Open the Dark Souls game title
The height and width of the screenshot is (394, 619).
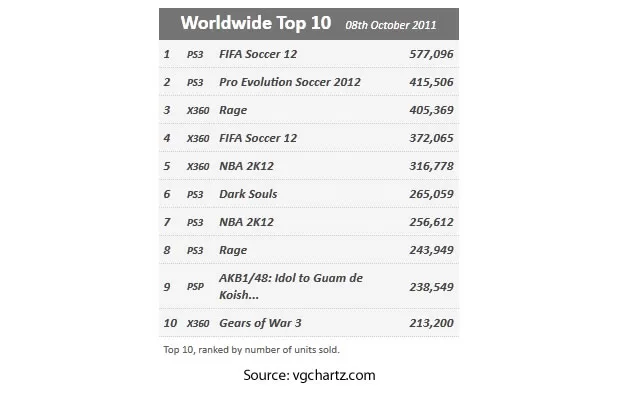[x=248, y=194]
